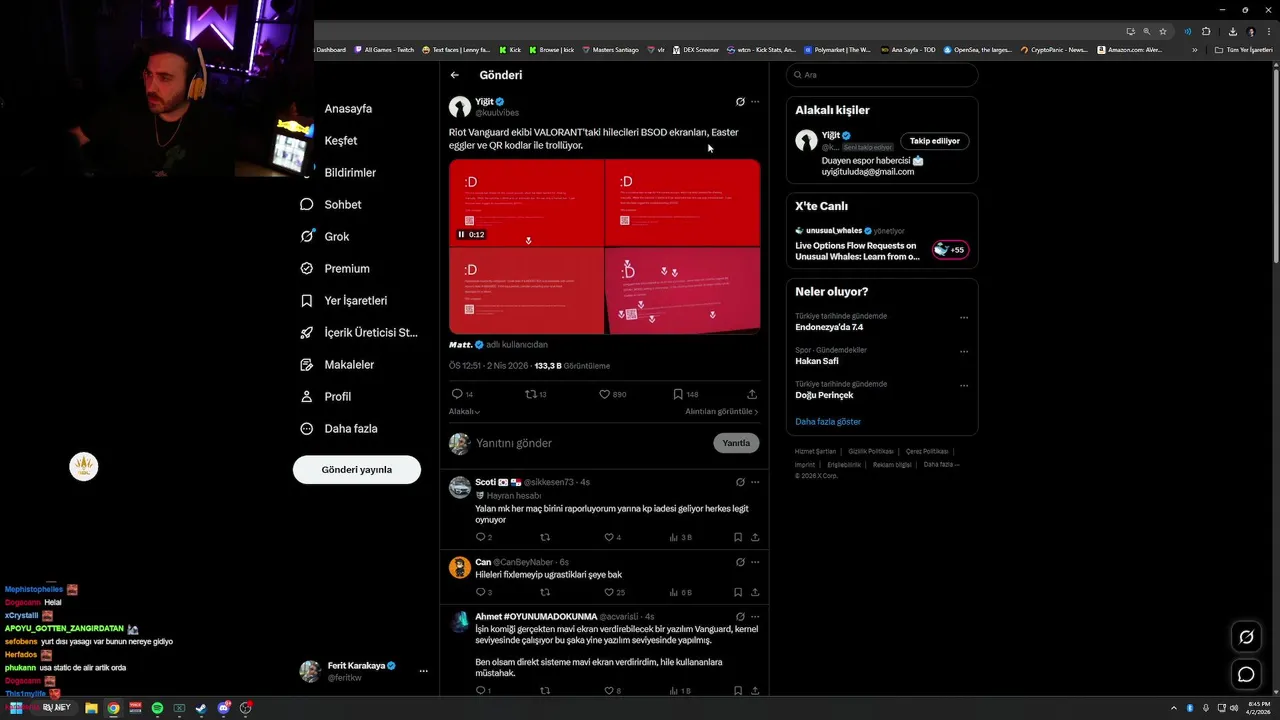Bookmark the post with 148 saves
Image resolution: width=1280 pixels, height=720 pixels.
point(678,394)
